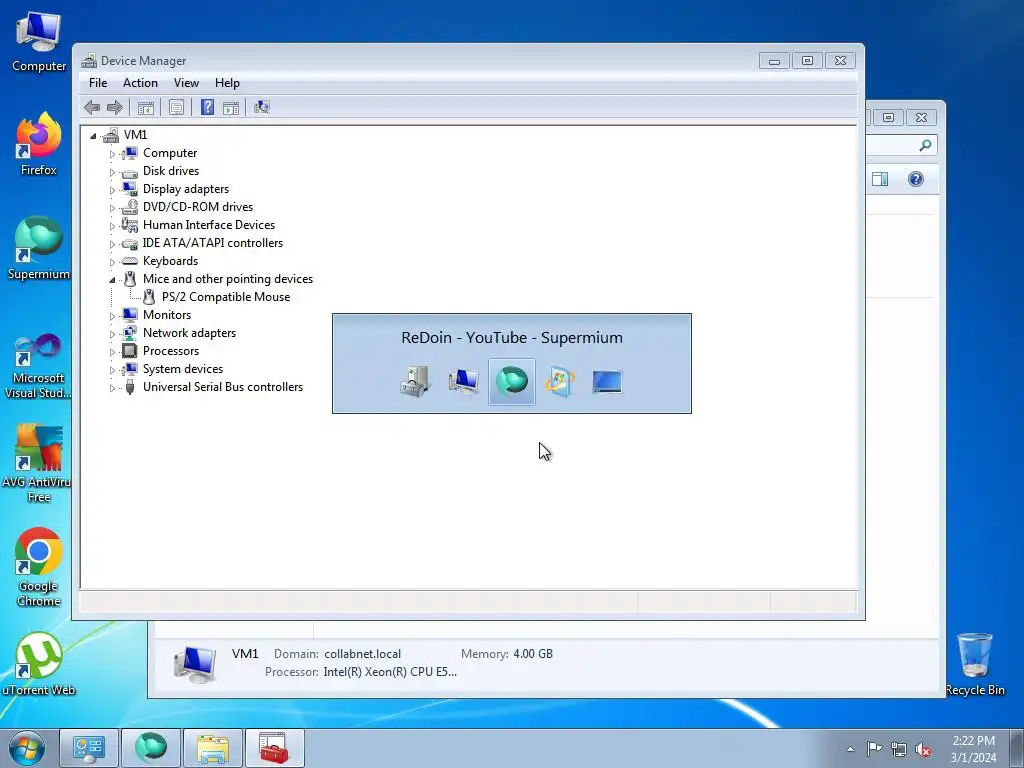Click Scan for hardware changes icon
The width and height of the screenshot is (1024, 768).
pyautogui.click(x=262, y=107)
